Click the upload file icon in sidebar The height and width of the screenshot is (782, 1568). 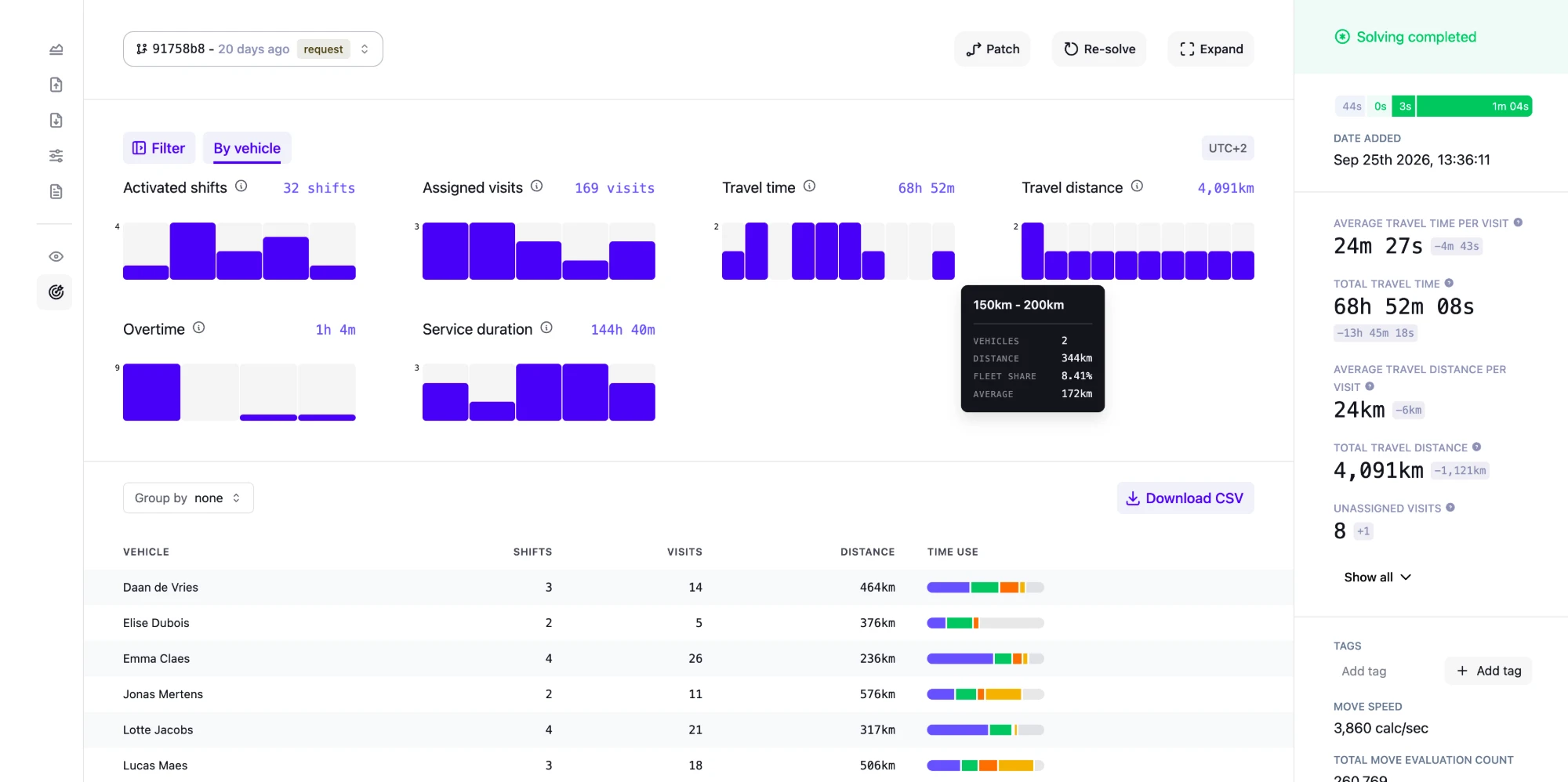point(56,85)
